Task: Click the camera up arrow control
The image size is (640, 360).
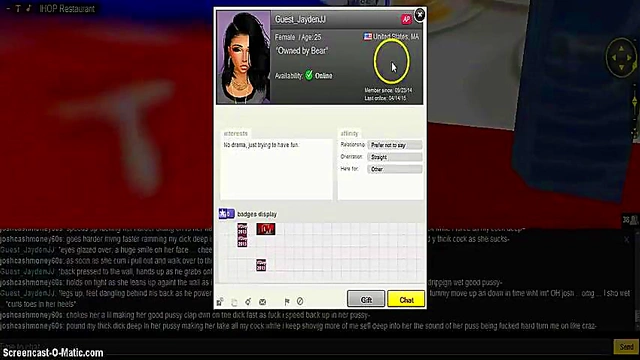Action: 621,48
